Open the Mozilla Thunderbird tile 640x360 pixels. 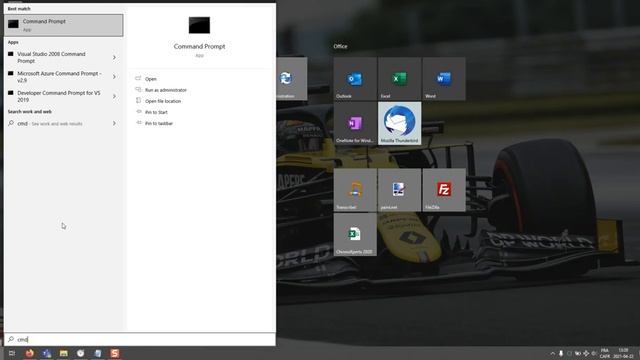pyautogui.click(x=400, y=123)
